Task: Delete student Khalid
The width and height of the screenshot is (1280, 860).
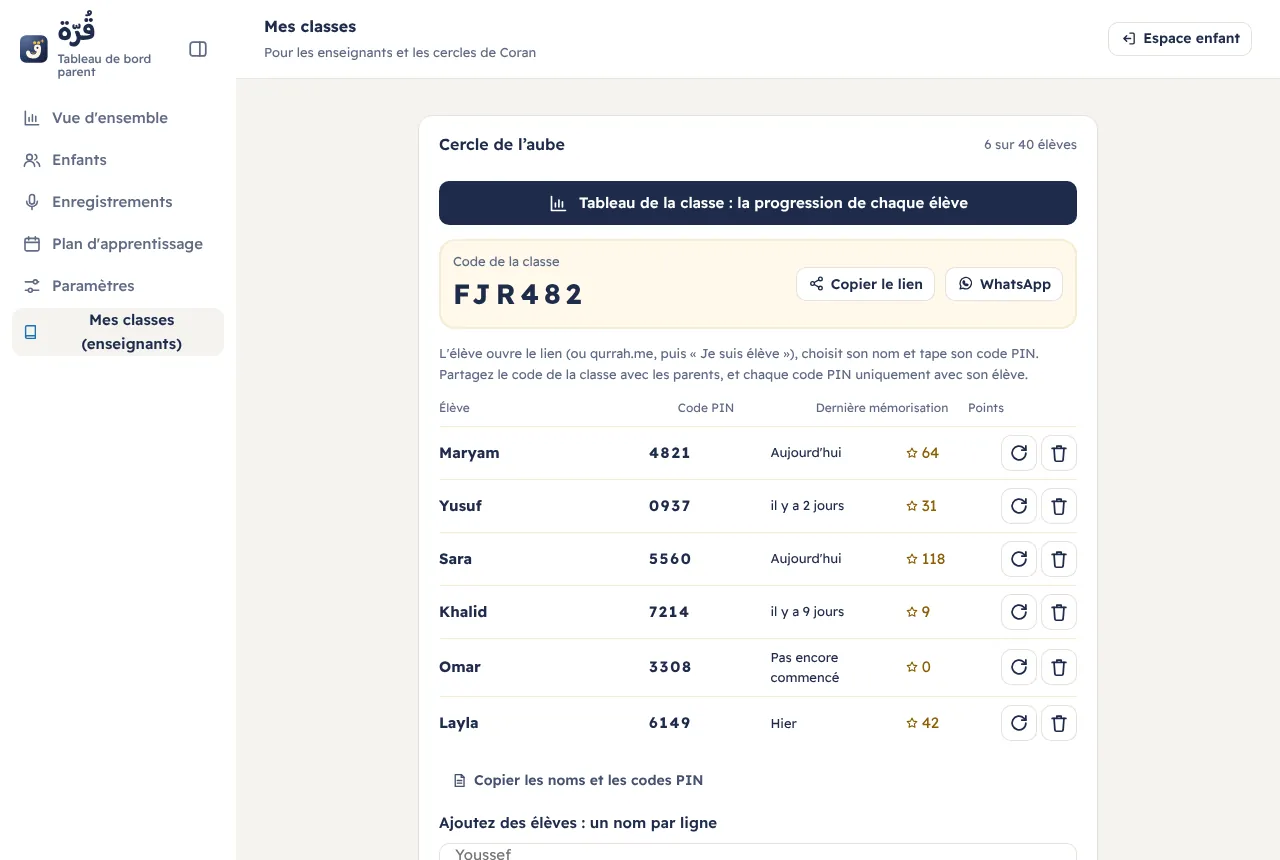Action: click(x=1059, y=612)
